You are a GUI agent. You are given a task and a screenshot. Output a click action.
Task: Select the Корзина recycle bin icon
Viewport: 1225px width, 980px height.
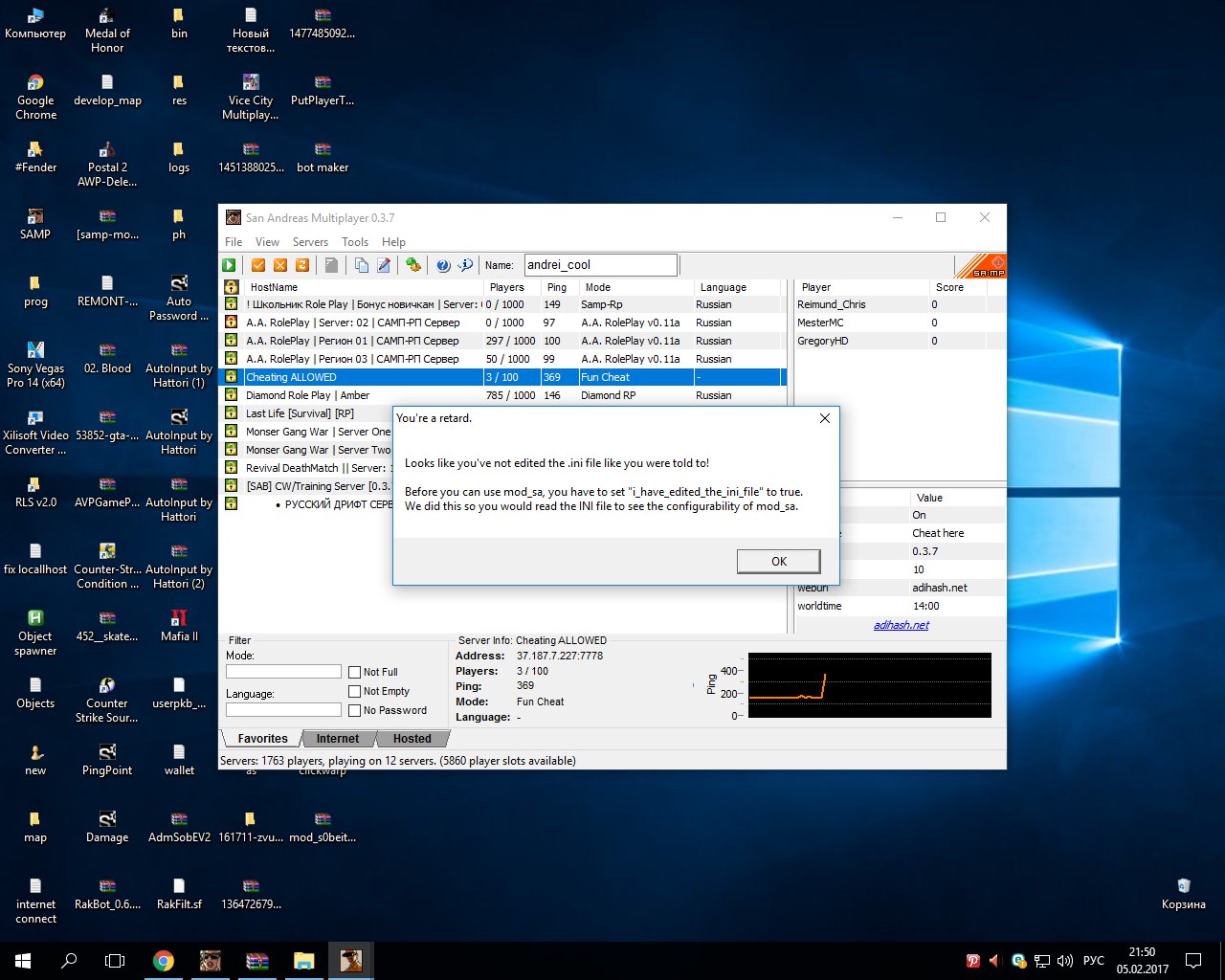click(1184, 895)
